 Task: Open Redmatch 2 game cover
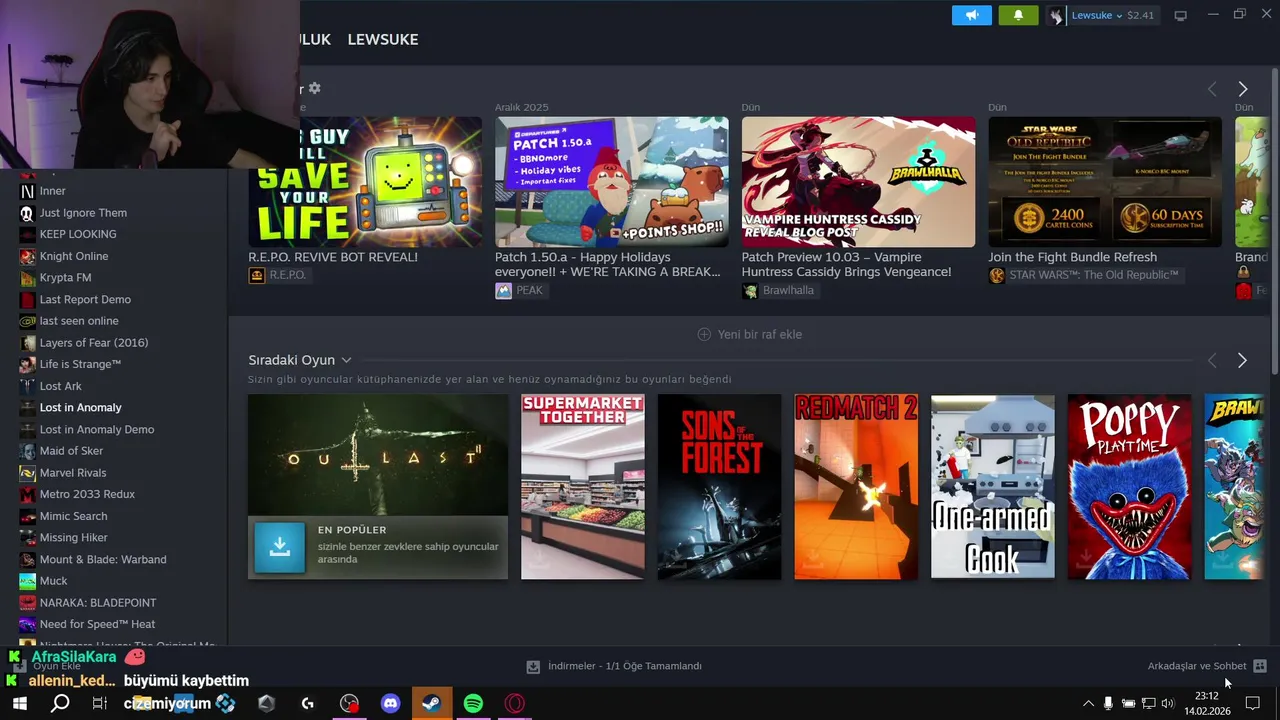click(856, 486)
